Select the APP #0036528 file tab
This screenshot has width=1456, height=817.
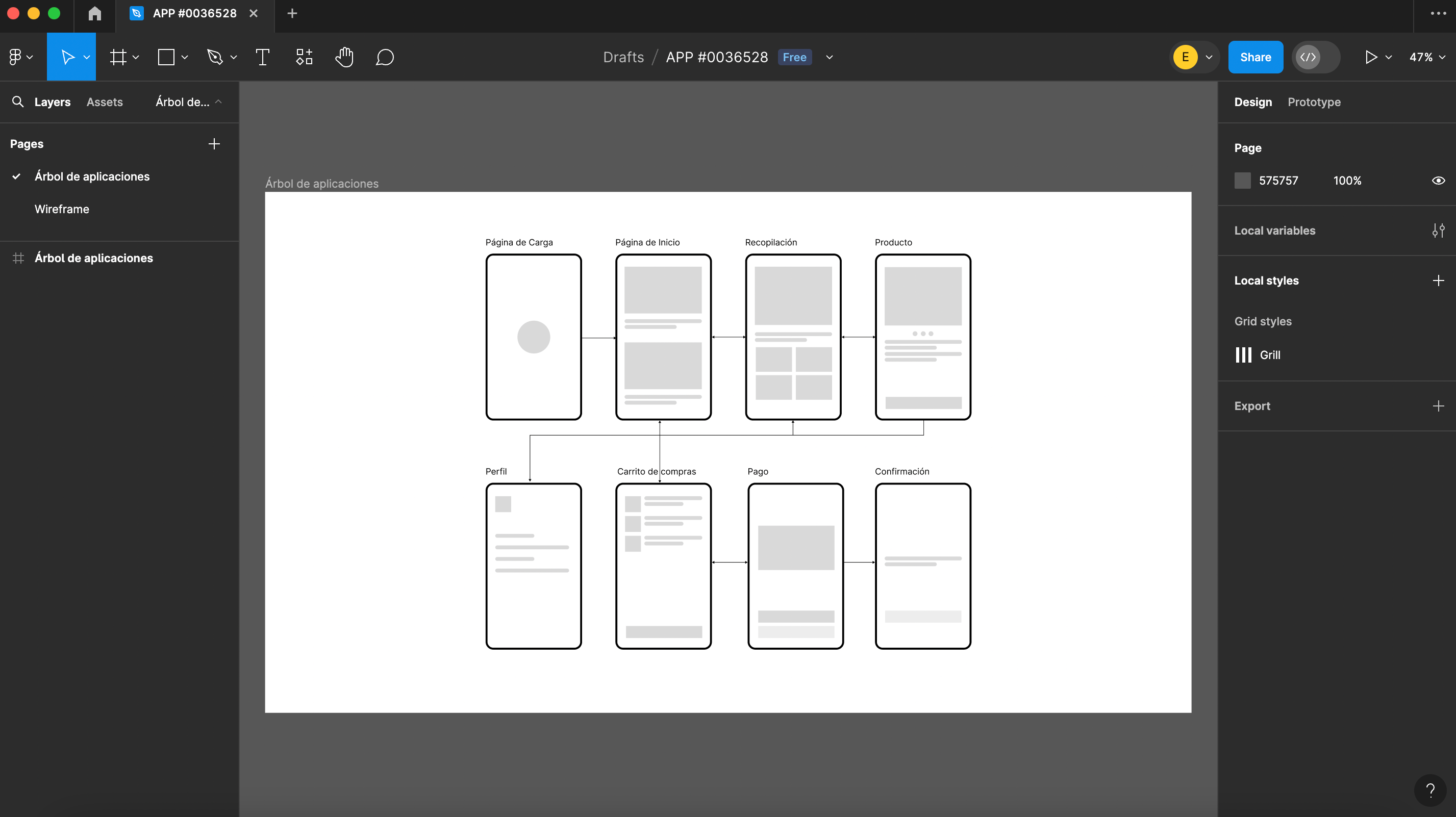[x=194, y=14]
